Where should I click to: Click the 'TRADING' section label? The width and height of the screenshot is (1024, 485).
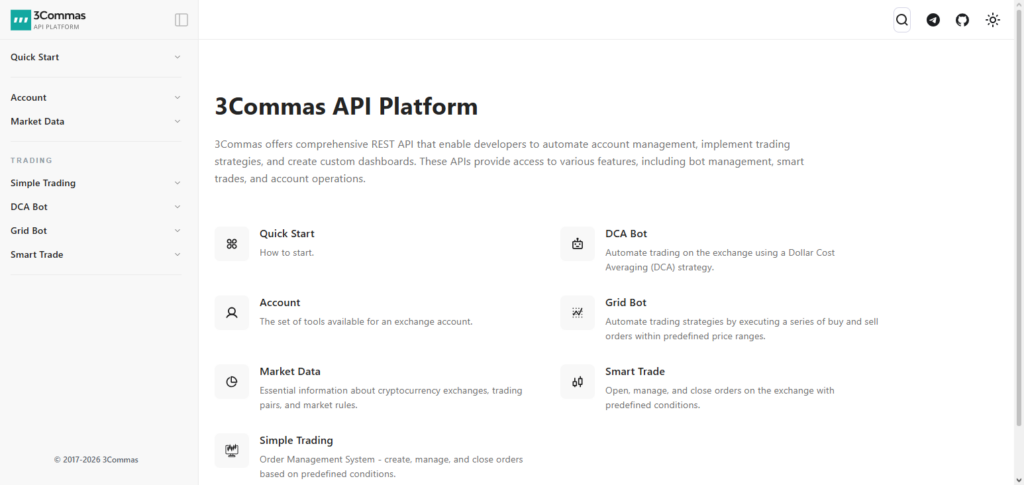(31, 160)
